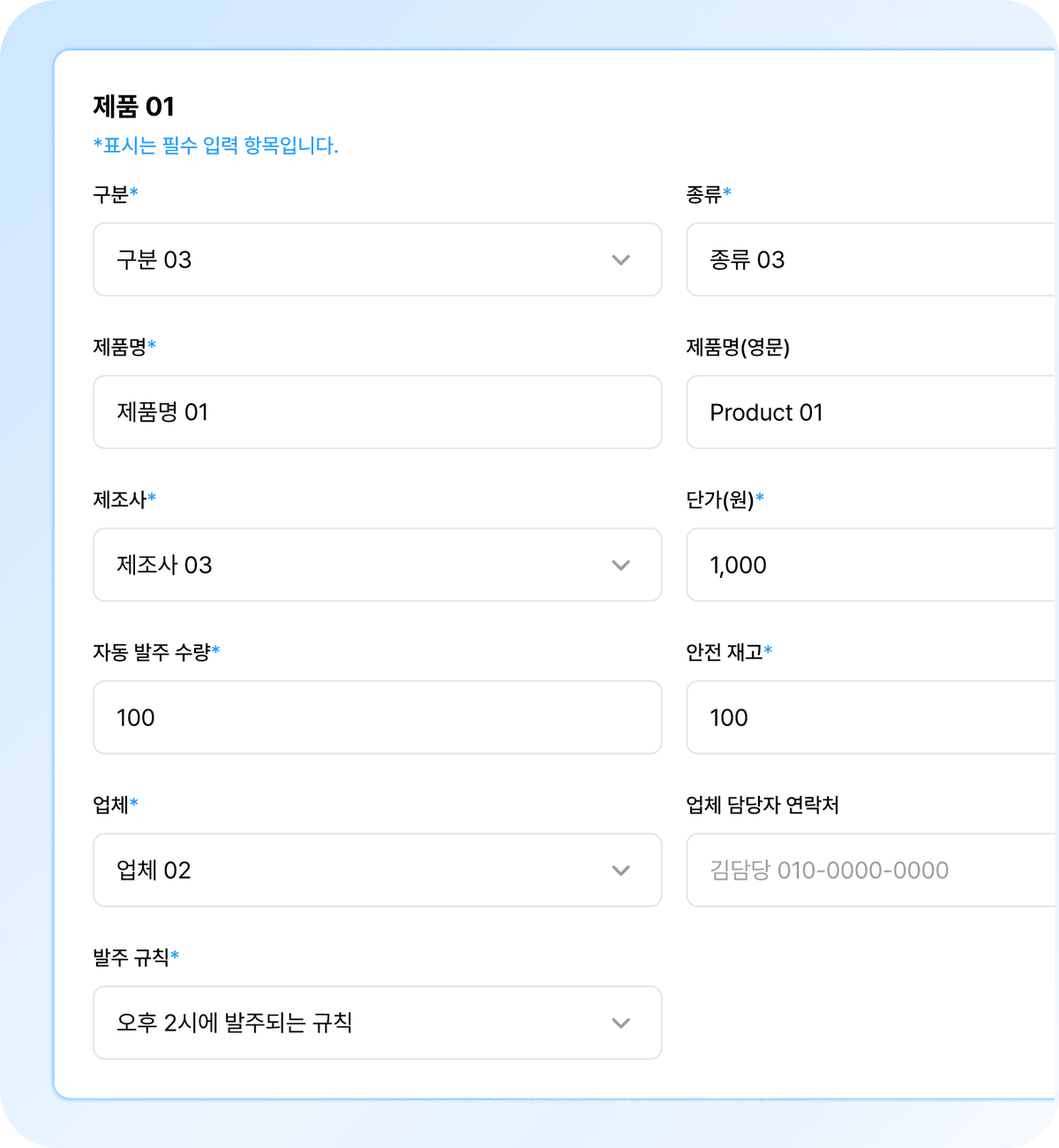
Task: Click inside the 제품명 field showing 제품명 01
Action: [378, 412]
